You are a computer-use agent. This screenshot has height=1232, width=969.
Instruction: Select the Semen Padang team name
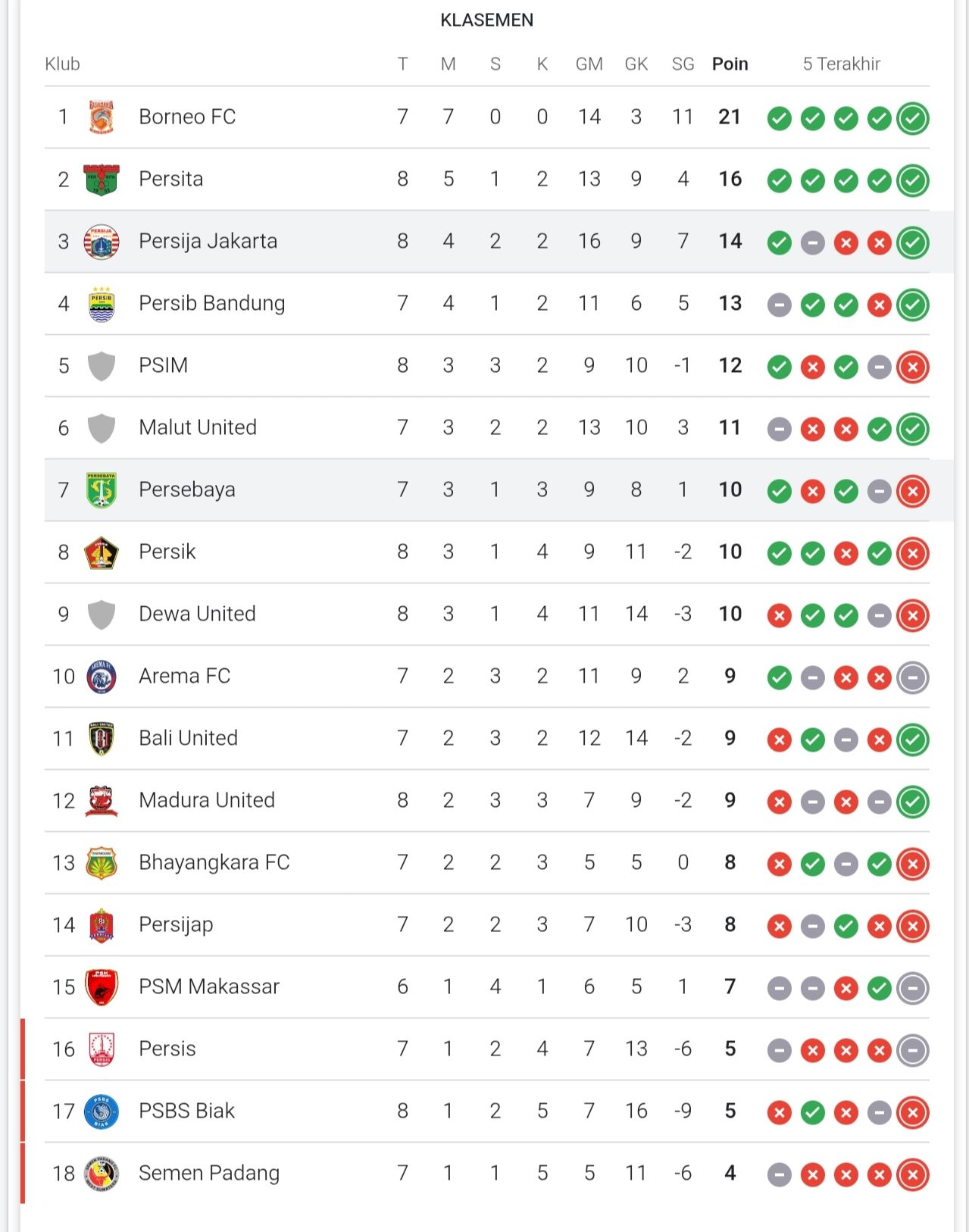pos(208,1173)
